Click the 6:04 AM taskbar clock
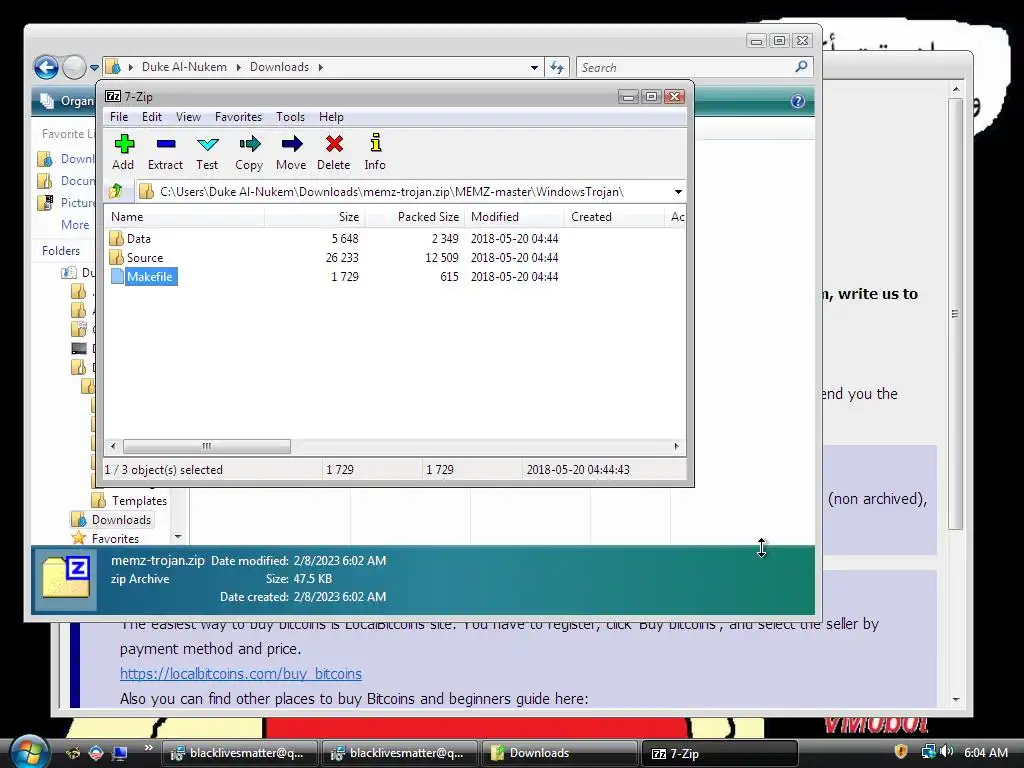The height and width of the screenshot is (768, 1024). coord(985,752)
